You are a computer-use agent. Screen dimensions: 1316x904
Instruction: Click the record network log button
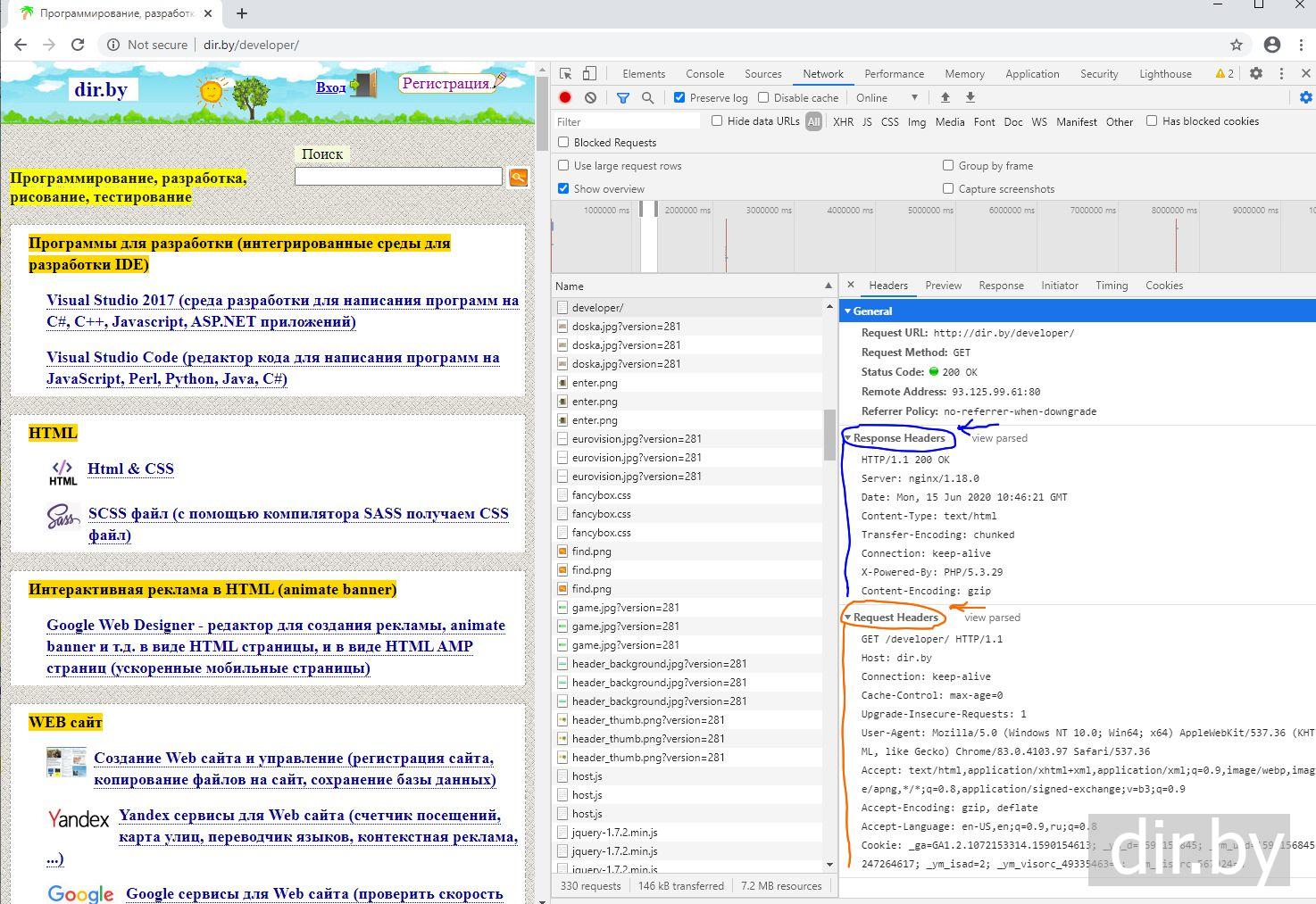click(x=565, y=97)
